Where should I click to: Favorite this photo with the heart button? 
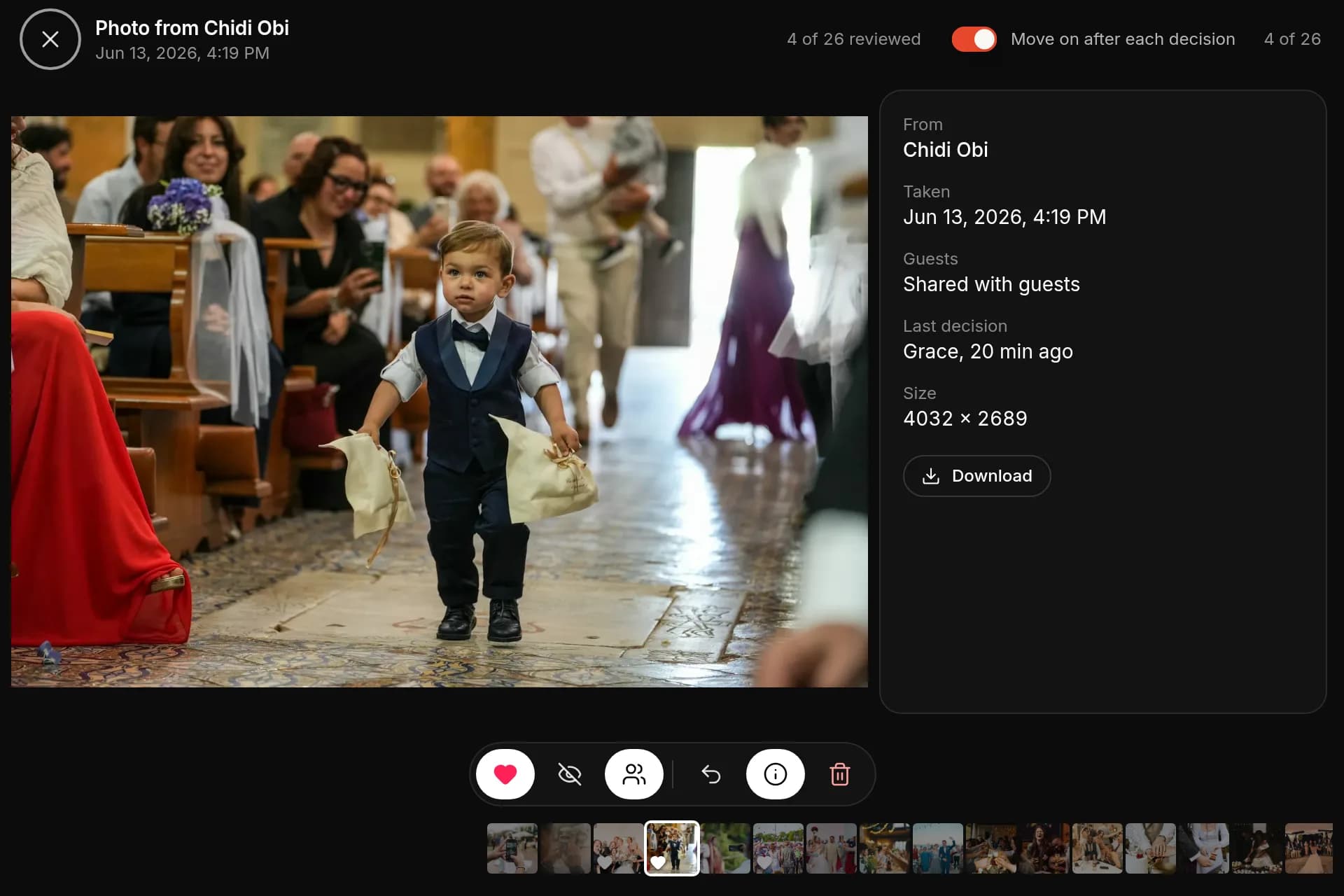(x=505, y=774)
